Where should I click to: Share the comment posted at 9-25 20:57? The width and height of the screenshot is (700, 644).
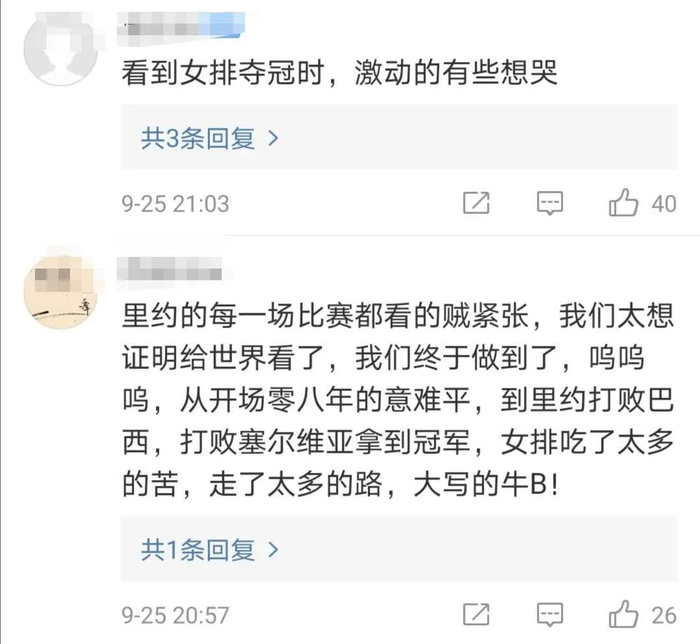477,611
